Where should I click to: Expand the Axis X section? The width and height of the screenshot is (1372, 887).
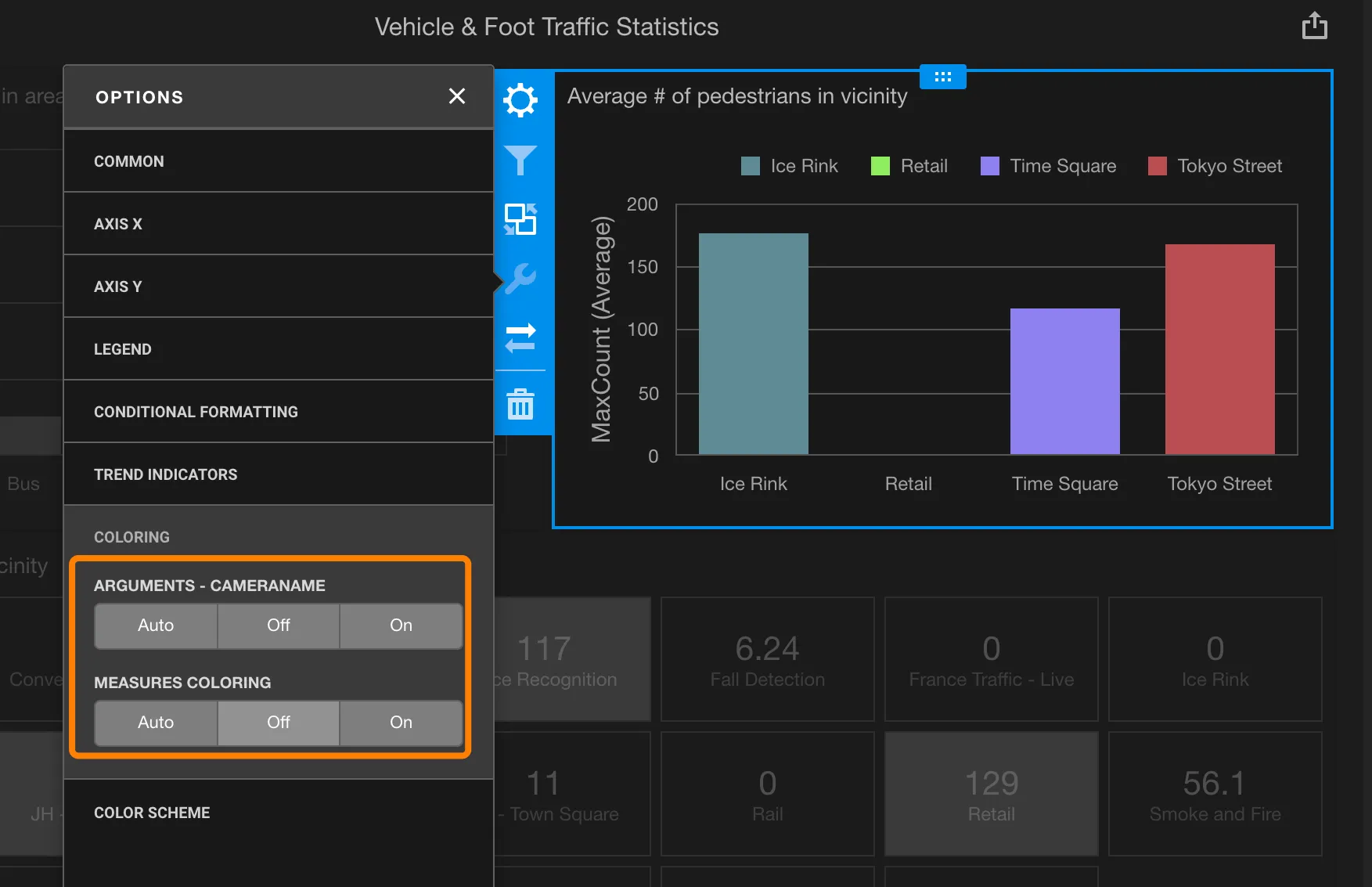(x=279, y=224)
